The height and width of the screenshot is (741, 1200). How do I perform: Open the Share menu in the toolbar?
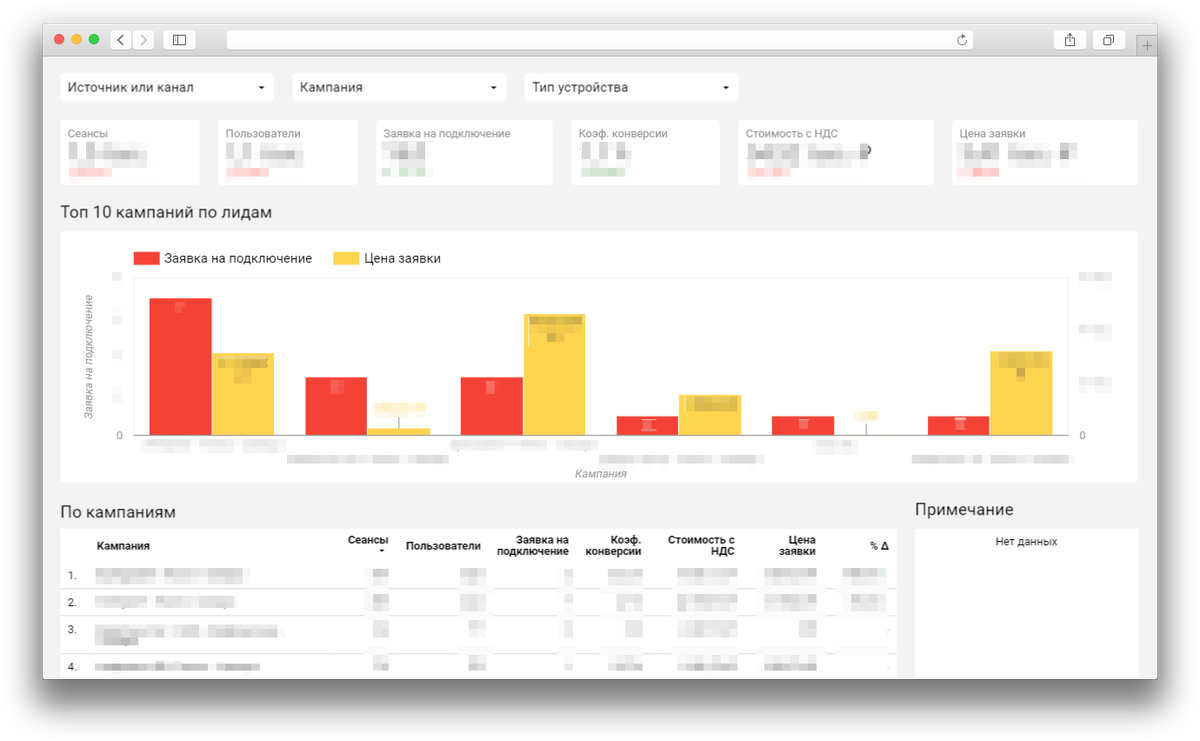click(x=1069, y=39)
